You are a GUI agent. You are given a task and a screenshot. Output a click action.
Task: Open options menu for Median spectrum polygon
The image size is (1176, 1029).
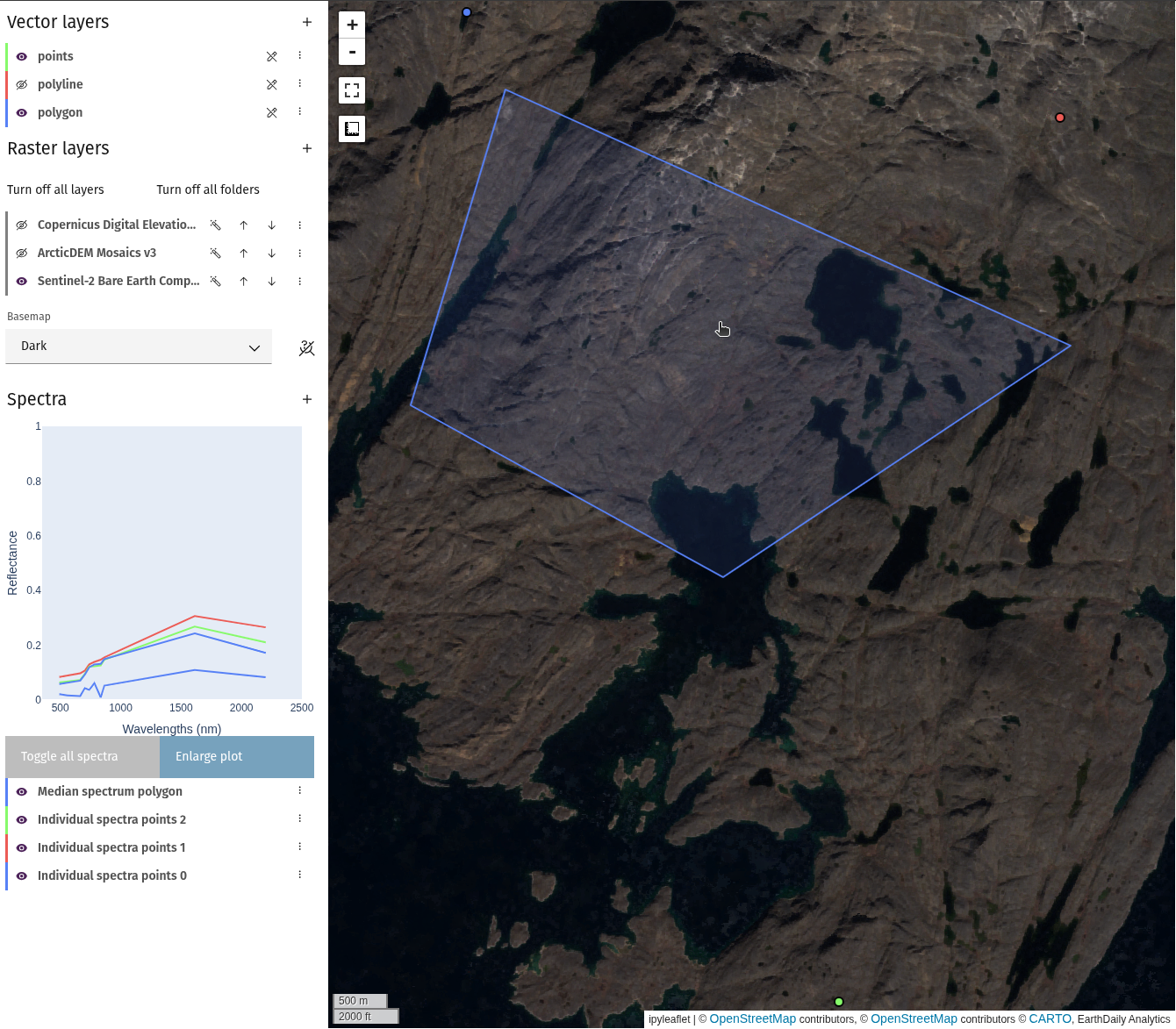[300, 791]
